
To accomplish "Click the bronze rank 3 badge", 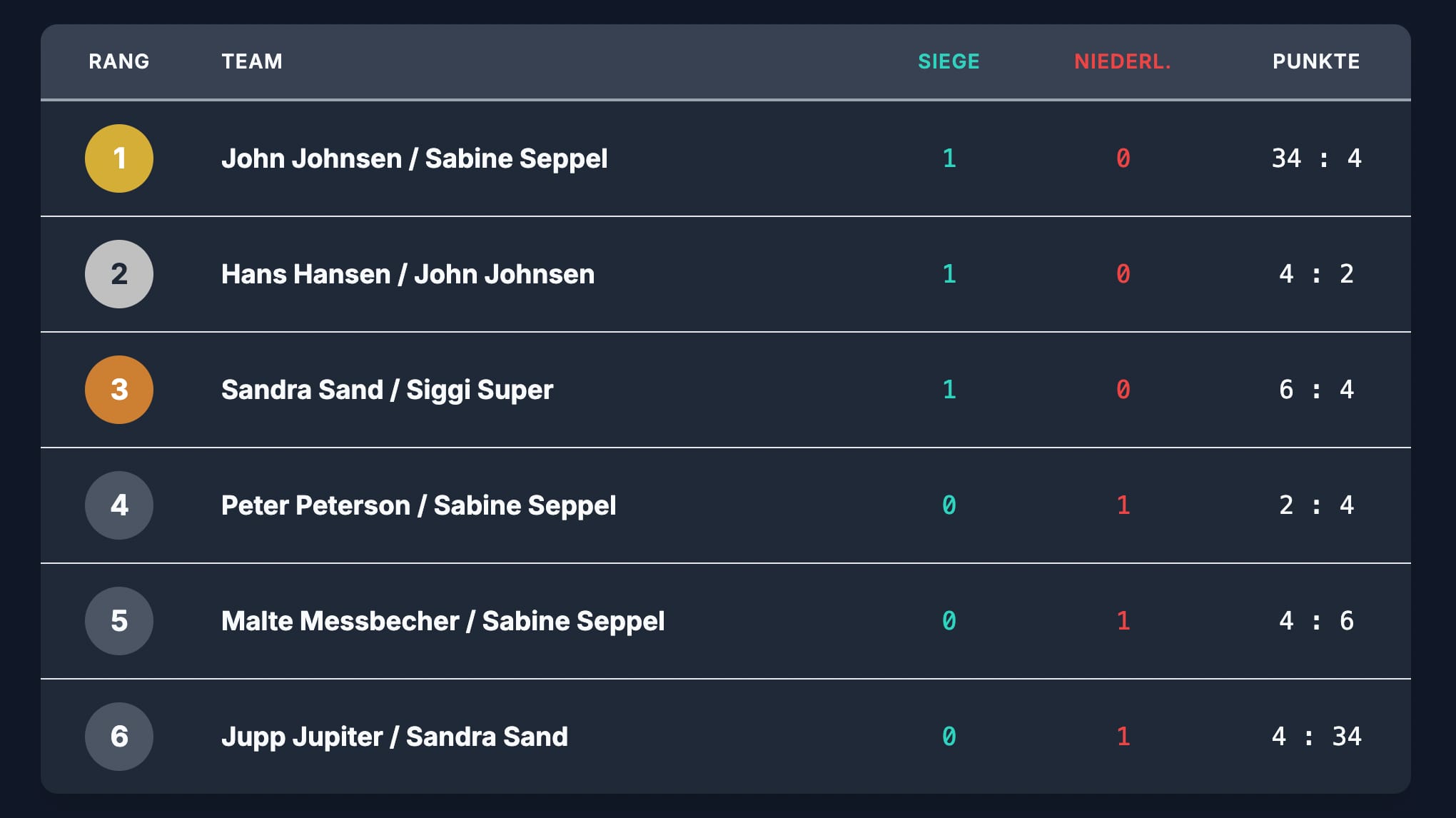I will (x=119, y=390).
